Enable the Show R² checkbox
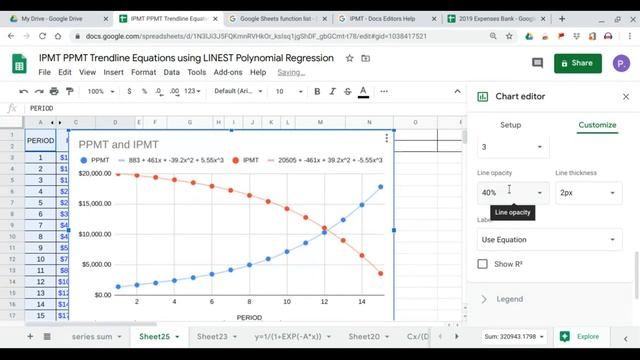 tap(482, 264)
